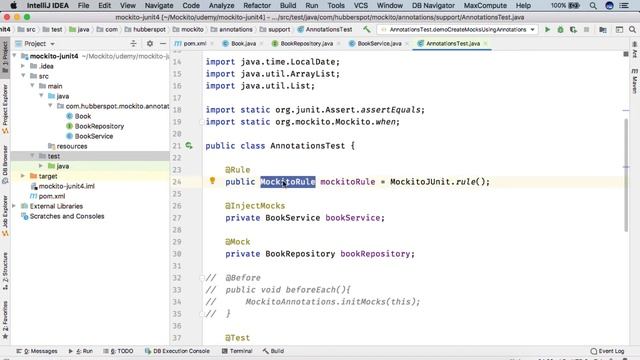Open macOS Spotlight search
The width and height of the screenshot is (640, 360).
(593, 5)
